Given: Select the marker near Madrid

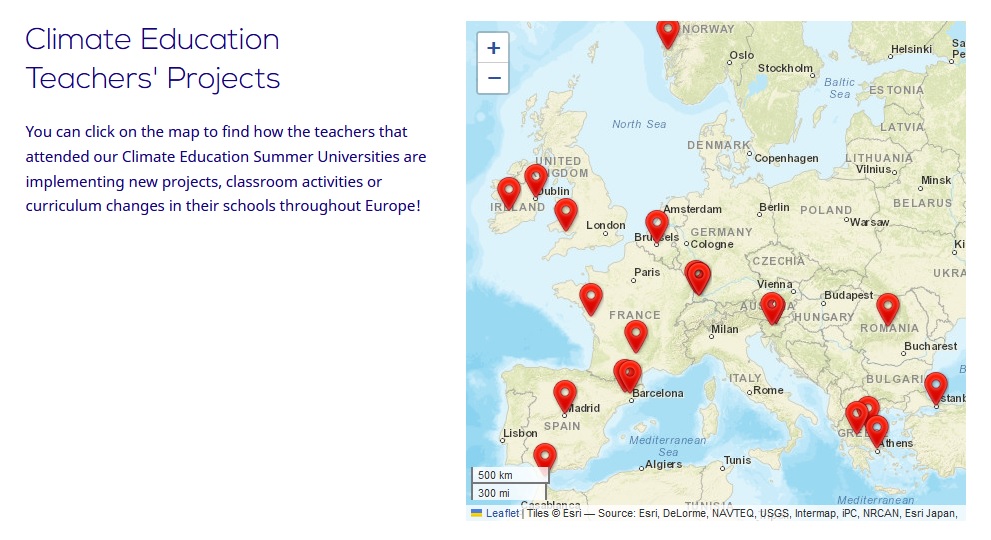Looking at the screenshot, I should click(565, 394).
